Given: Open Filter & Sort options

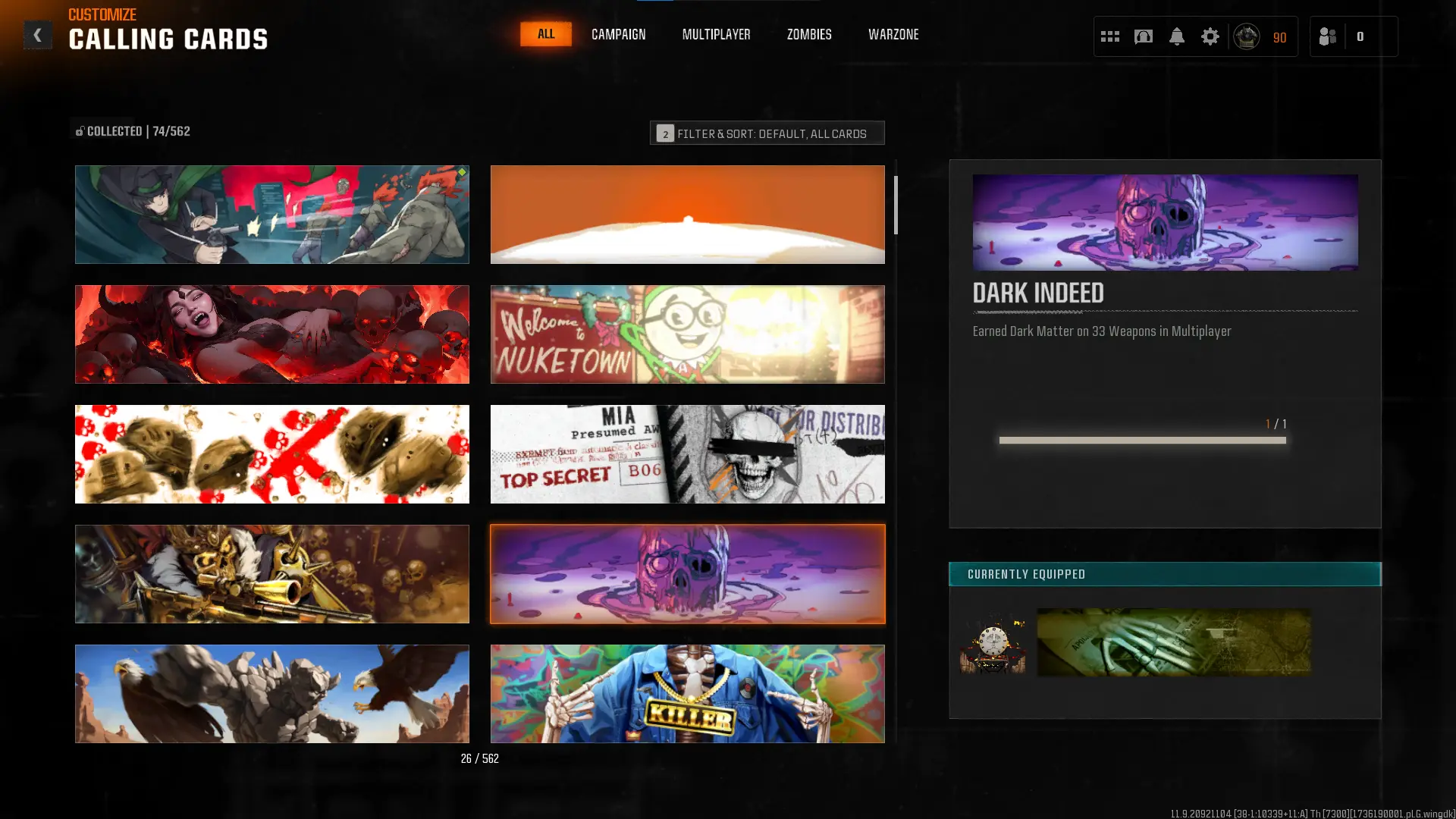Looking at the screenshot, I should [x=767, y=133].
